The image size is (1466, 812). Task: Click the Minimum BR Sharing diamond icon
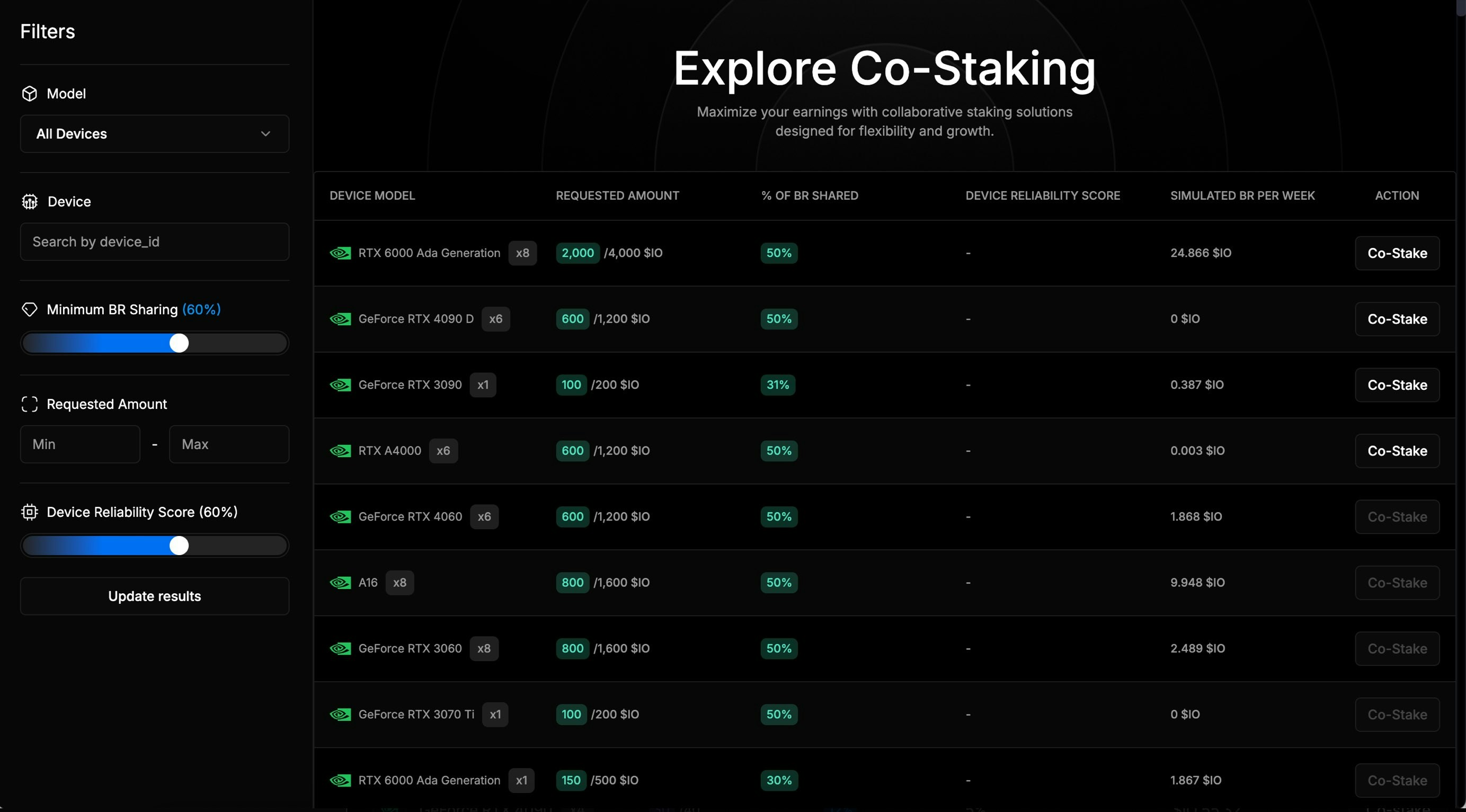(x=30, y=309)
